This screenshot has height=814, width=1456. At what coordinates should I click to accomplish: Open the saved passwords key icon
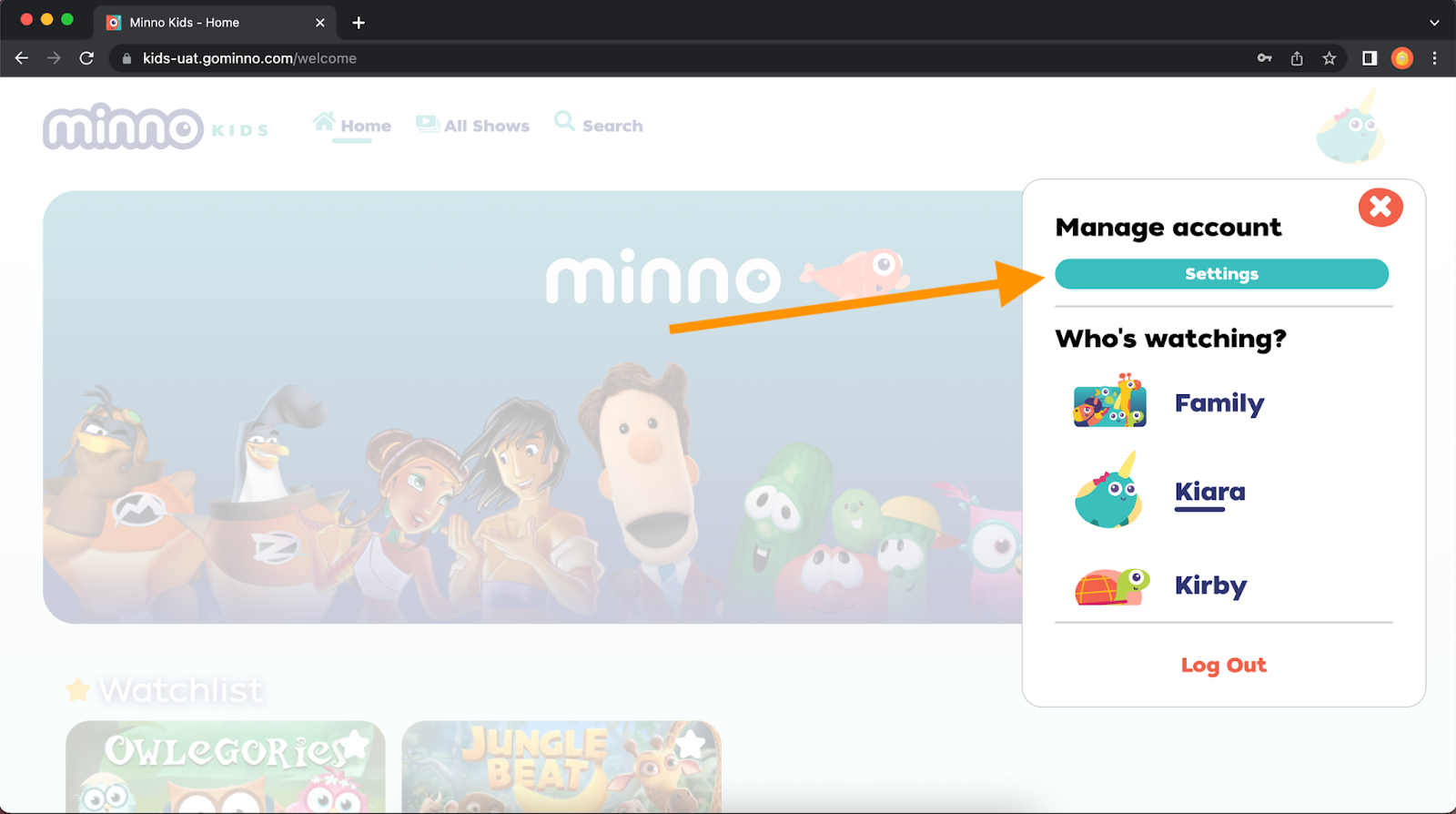[x=1264, y=58]
